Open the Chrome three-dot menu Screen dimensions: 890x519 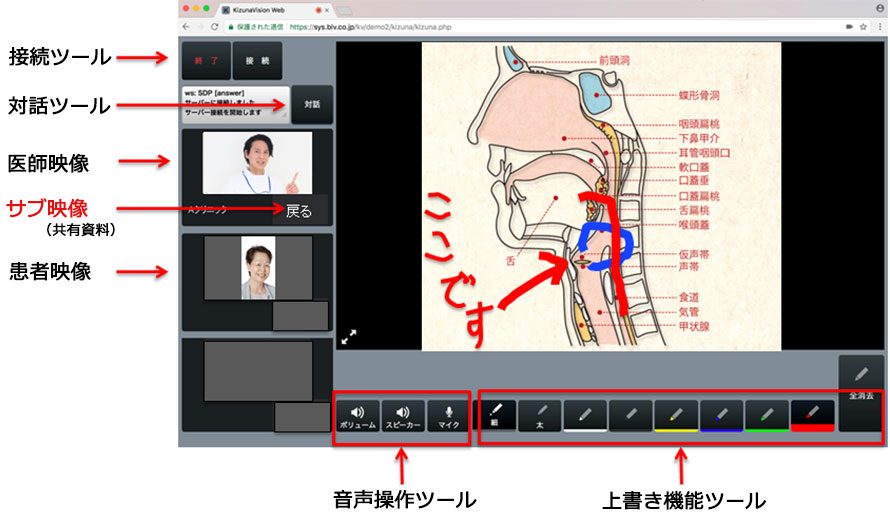tap(880, 27)
